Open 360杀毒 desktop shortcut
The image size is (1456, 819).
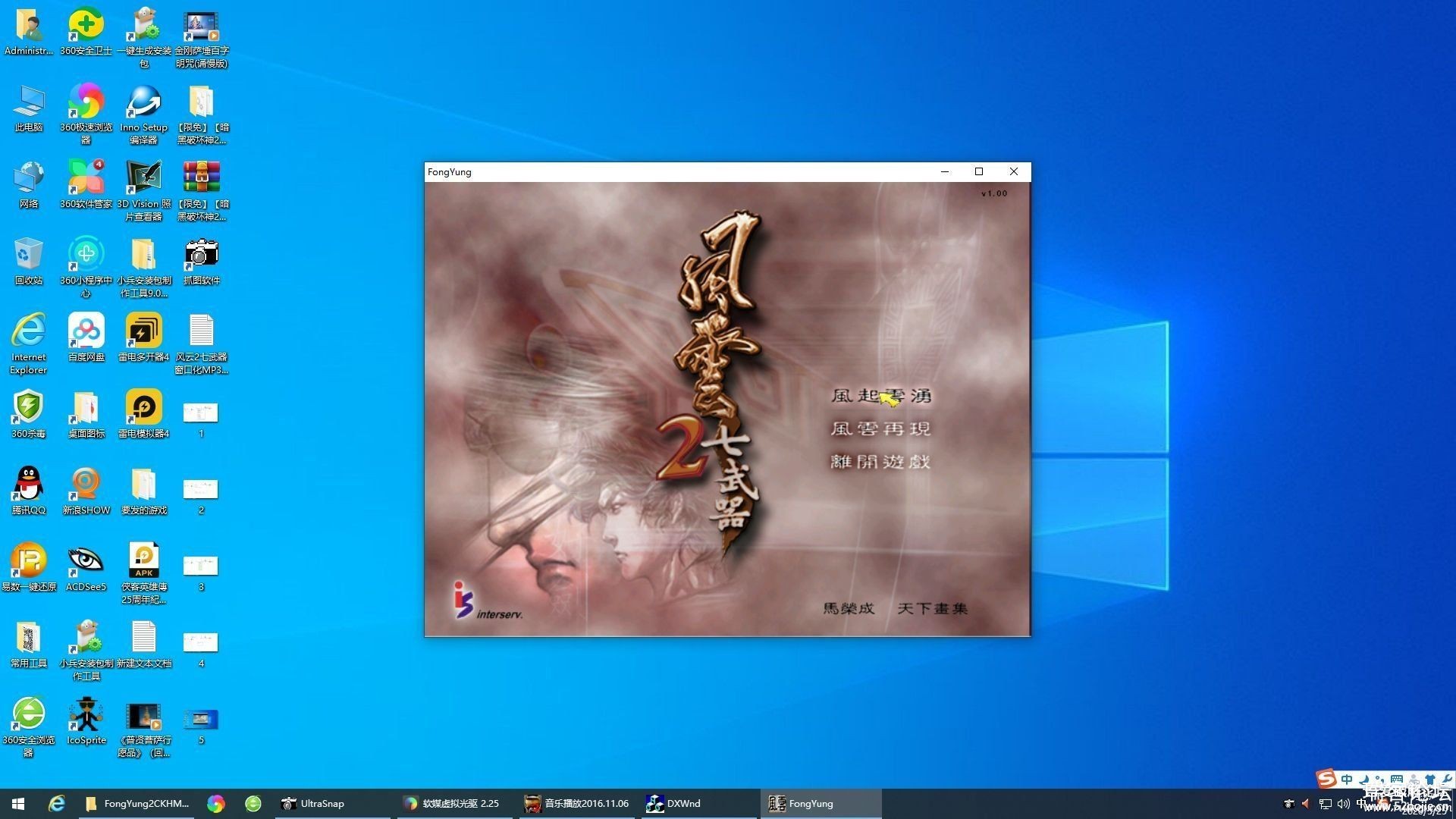tap(29, 415)
